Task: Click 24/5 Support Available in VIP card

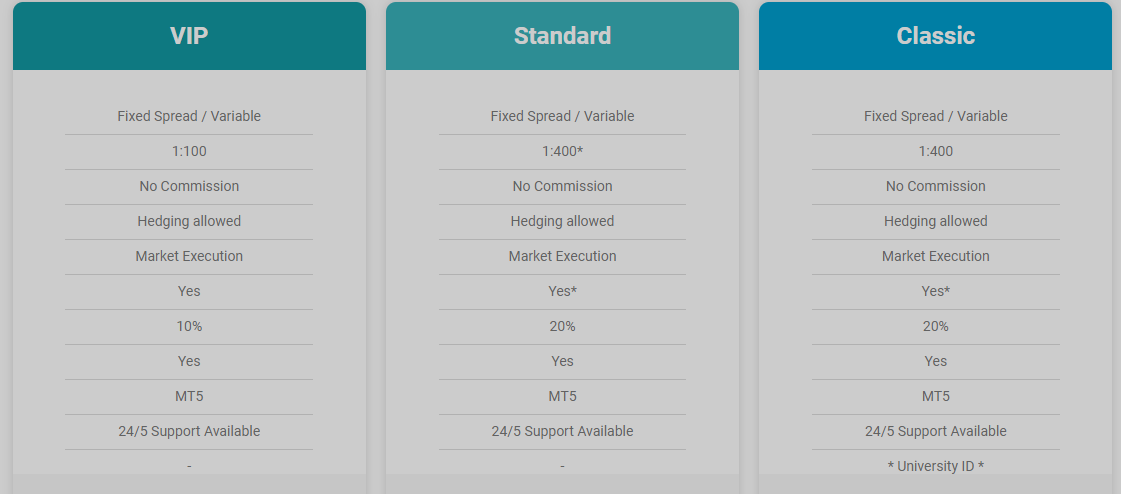Action: (189, 432)
